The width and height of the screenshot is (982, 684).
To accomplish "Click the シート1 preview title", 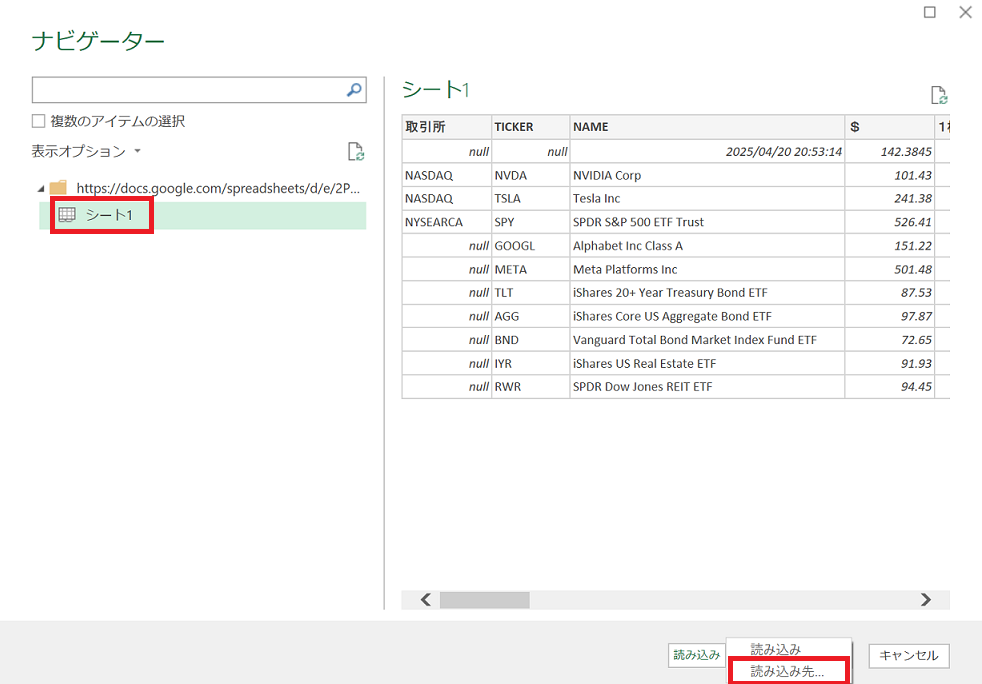I will tap(436, 90).
